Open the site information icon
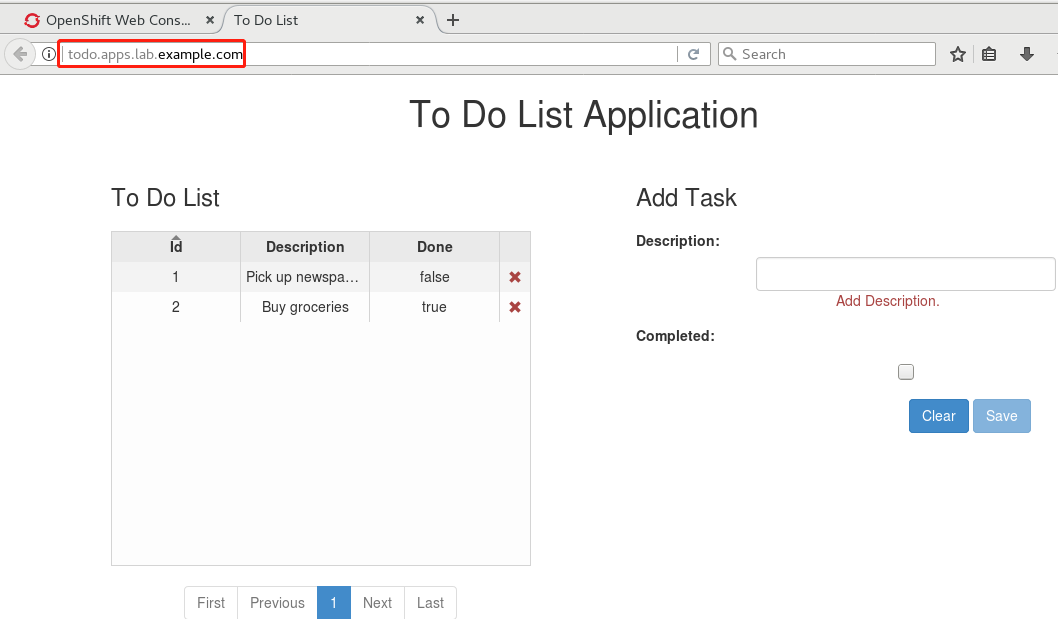The width and height of the screenshot is (1058, 619). point(49,54)
